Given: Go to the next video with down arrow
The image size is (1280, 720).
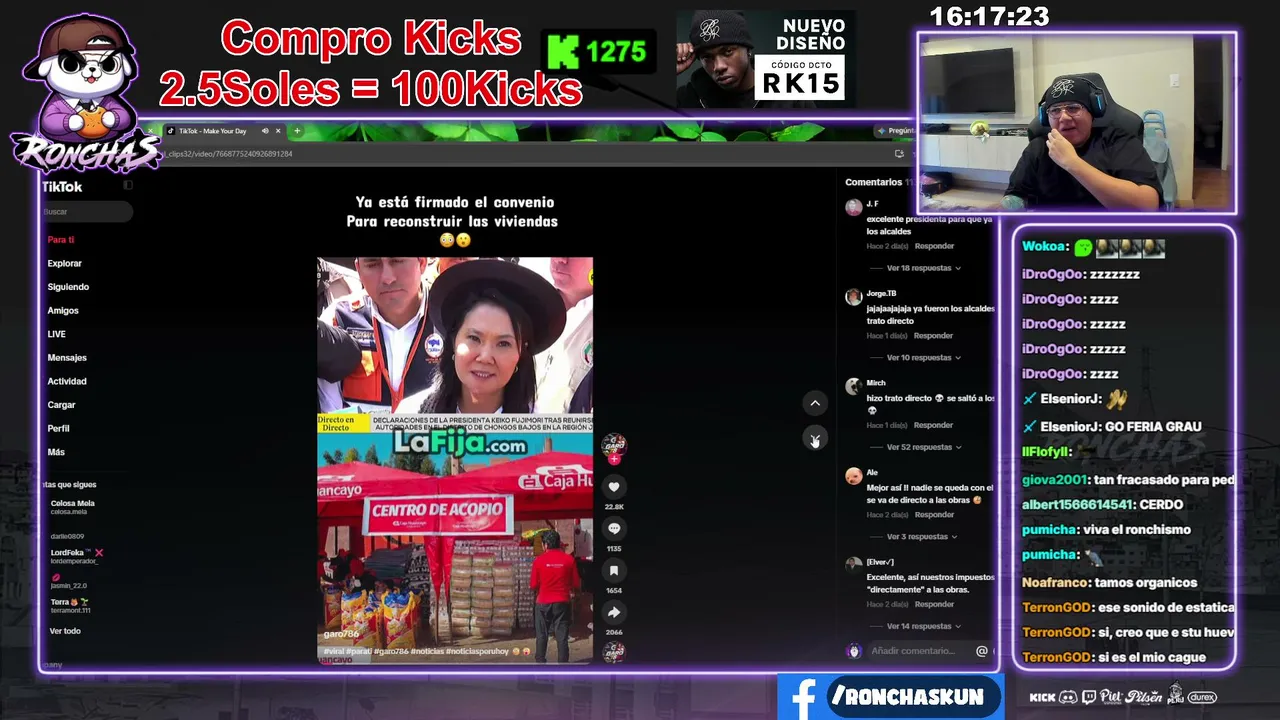Looking at the screenshot, I should point(815,439).
